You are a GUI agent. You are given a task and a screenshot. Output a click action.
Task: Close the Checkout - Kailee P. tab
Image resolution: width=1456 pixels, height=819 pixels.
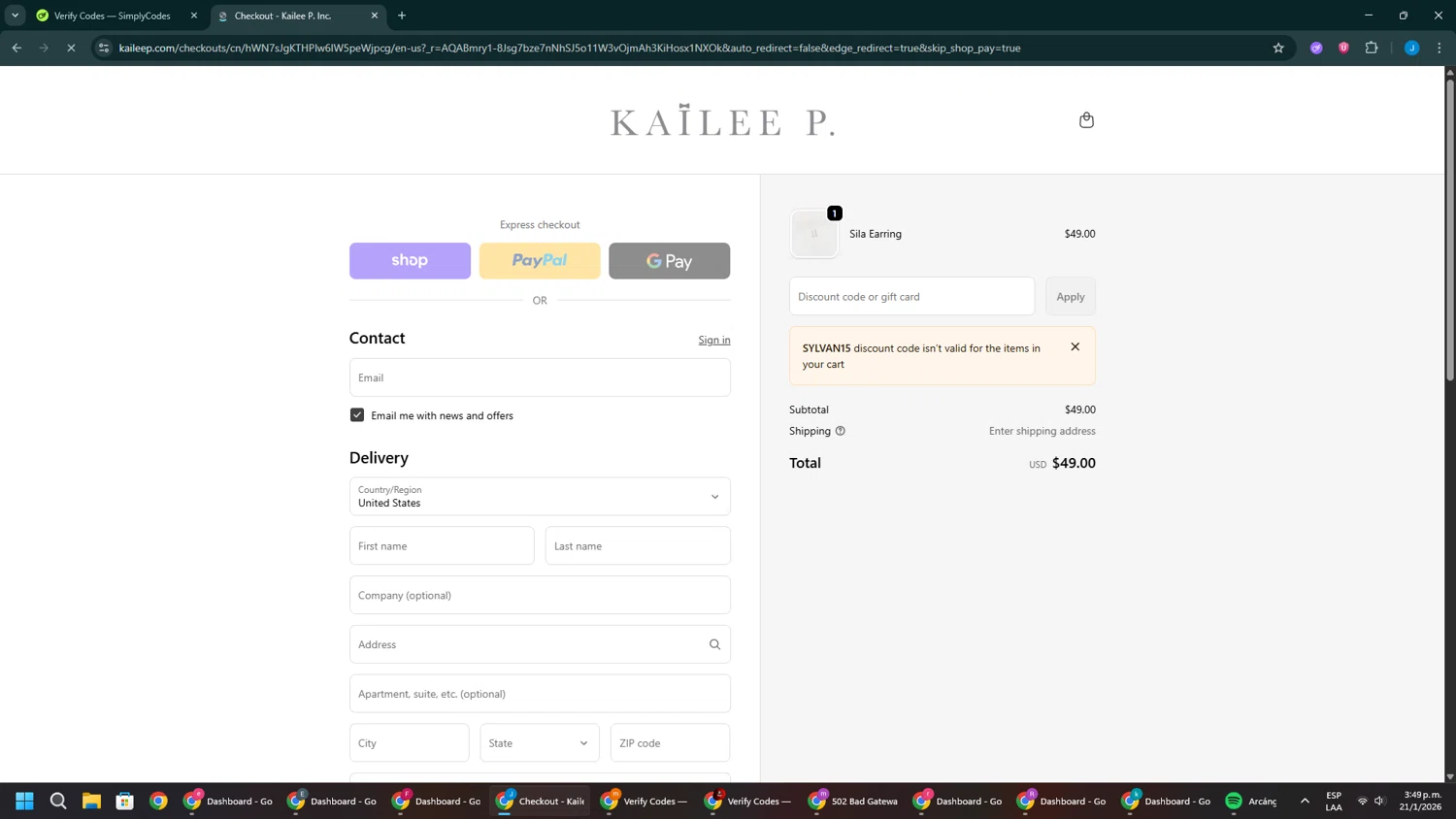[x=375, y=16]
